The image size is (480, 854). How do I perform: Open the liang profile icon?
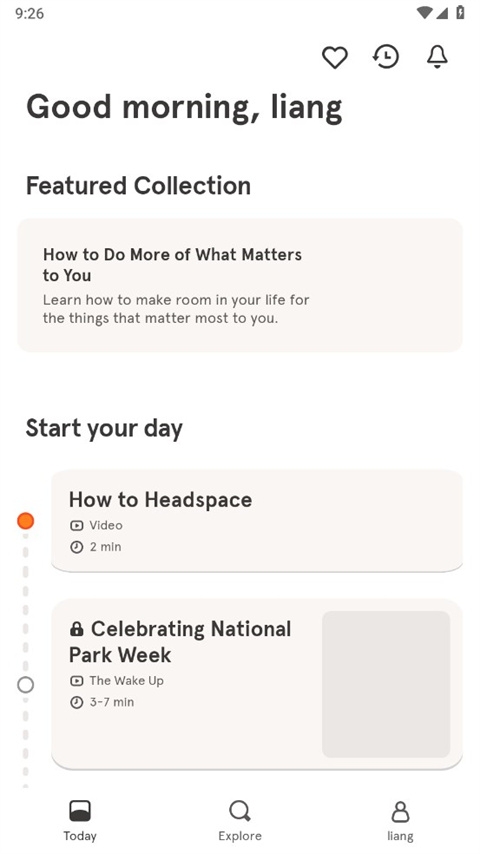pyautogui.click(x=400, y=811)
